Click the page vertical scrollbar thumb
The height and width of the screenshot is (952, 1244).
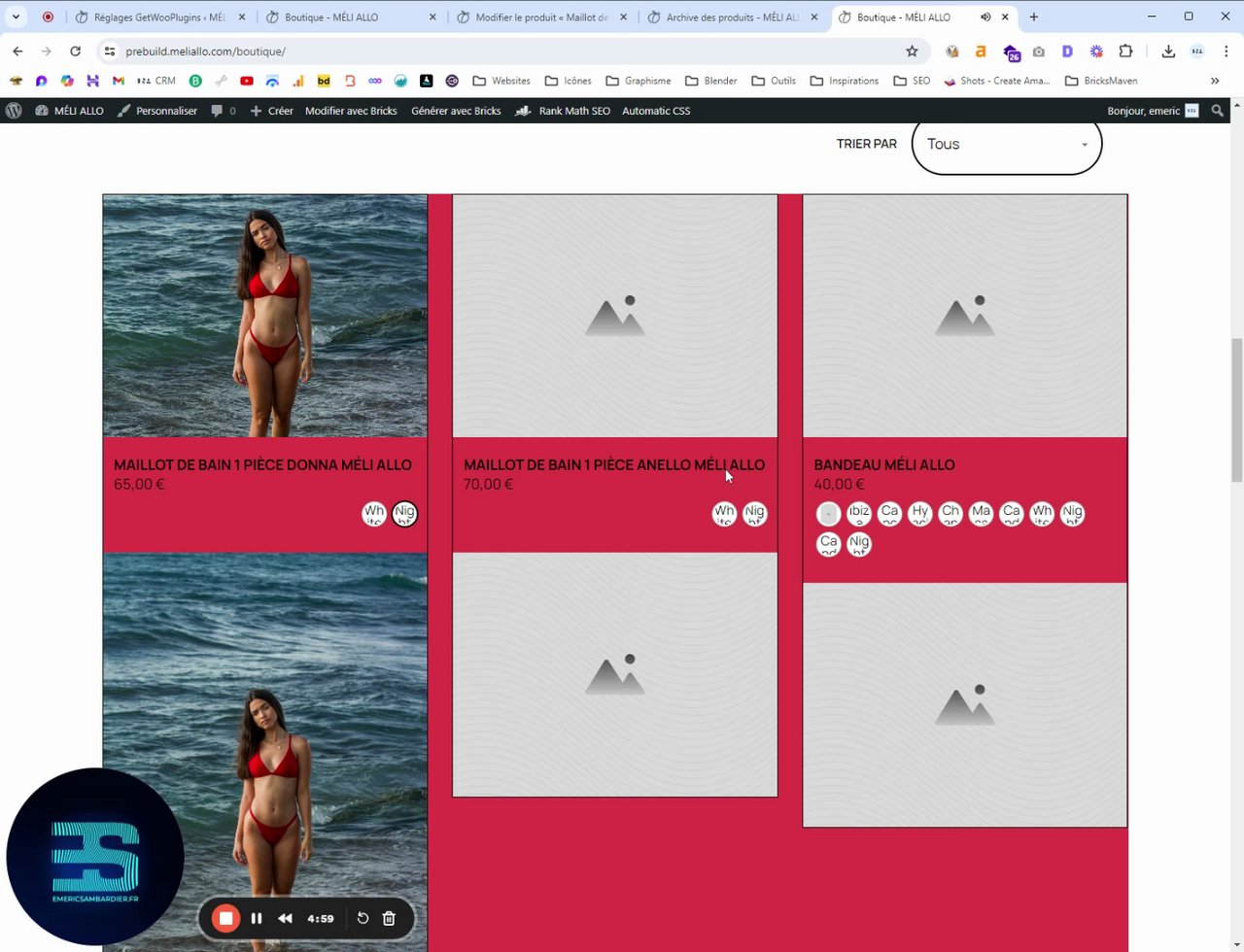[x=1236, y=409]
